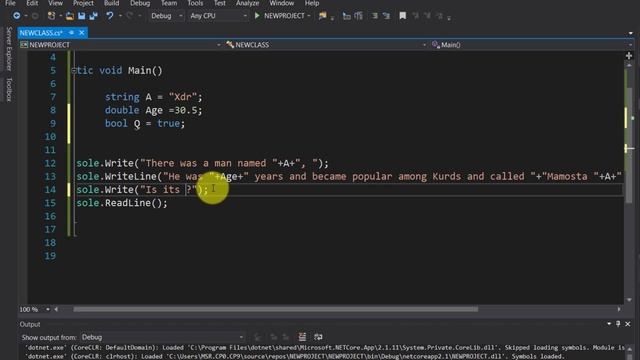Click the Uncomment Lines toolbar icon

click(358, 16)
